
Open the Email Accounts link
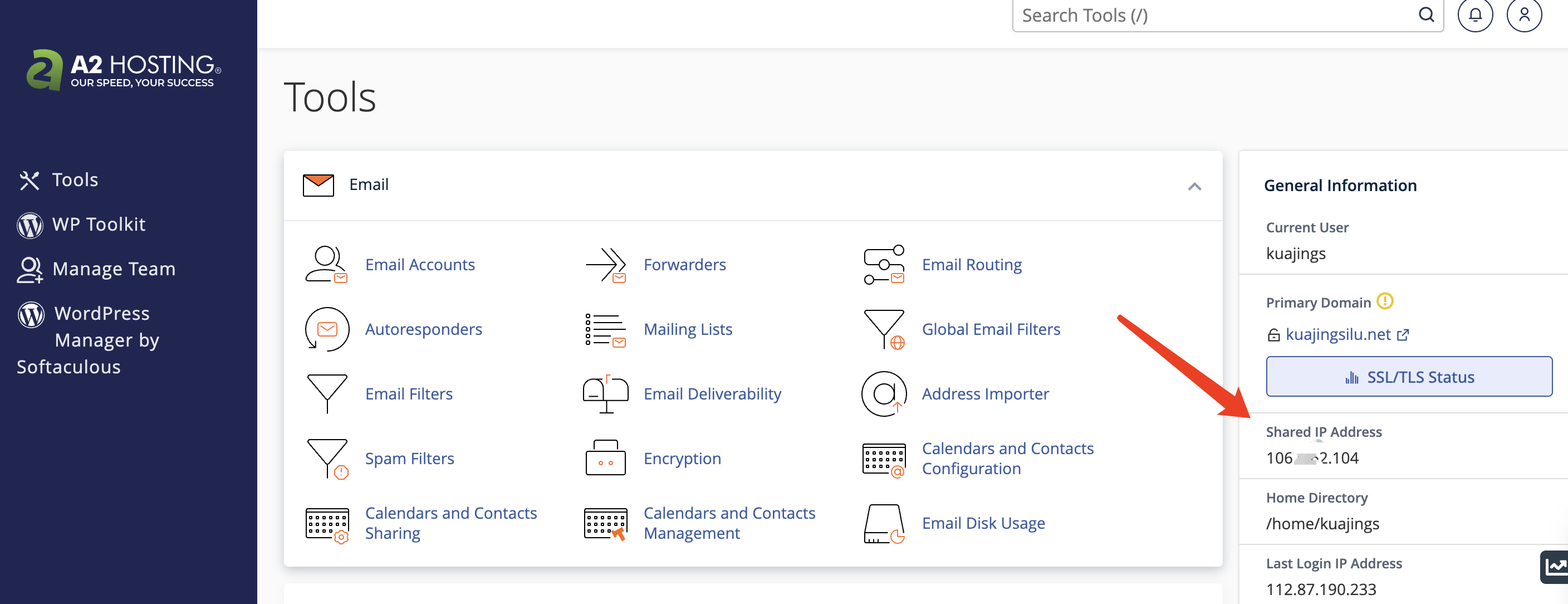(420, 265)
